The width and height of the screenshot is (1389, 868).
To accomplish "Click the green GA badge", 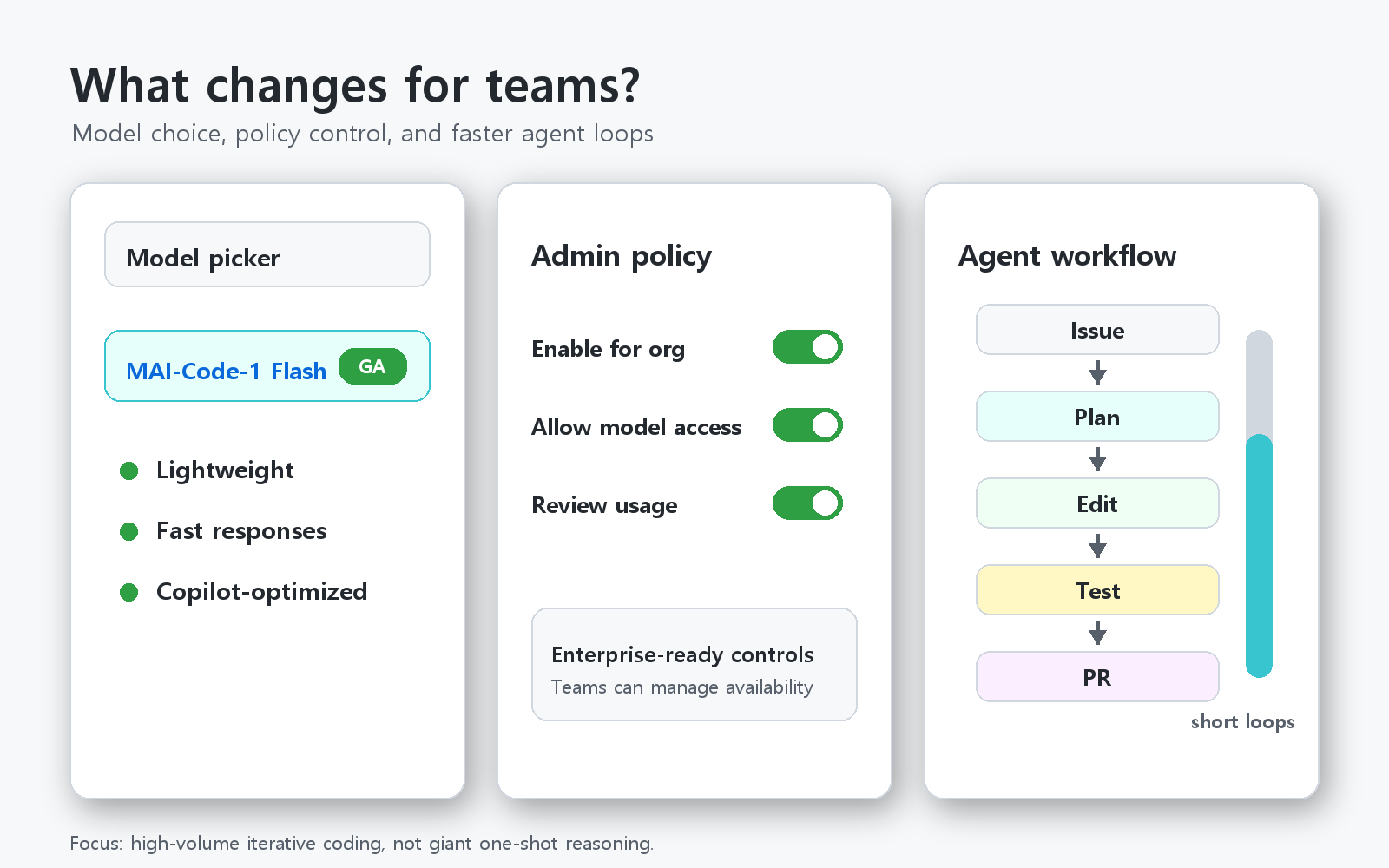I will pos(372,366).
